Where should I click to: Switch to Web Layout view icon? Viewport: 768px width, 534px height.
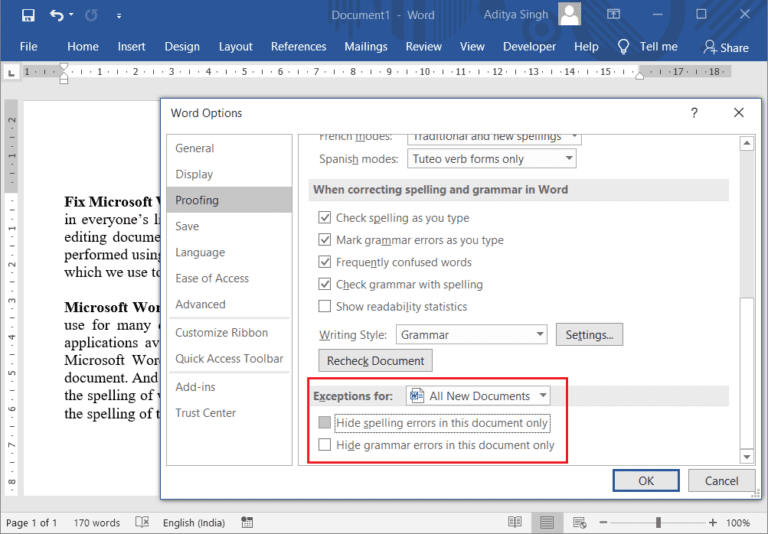579,522
